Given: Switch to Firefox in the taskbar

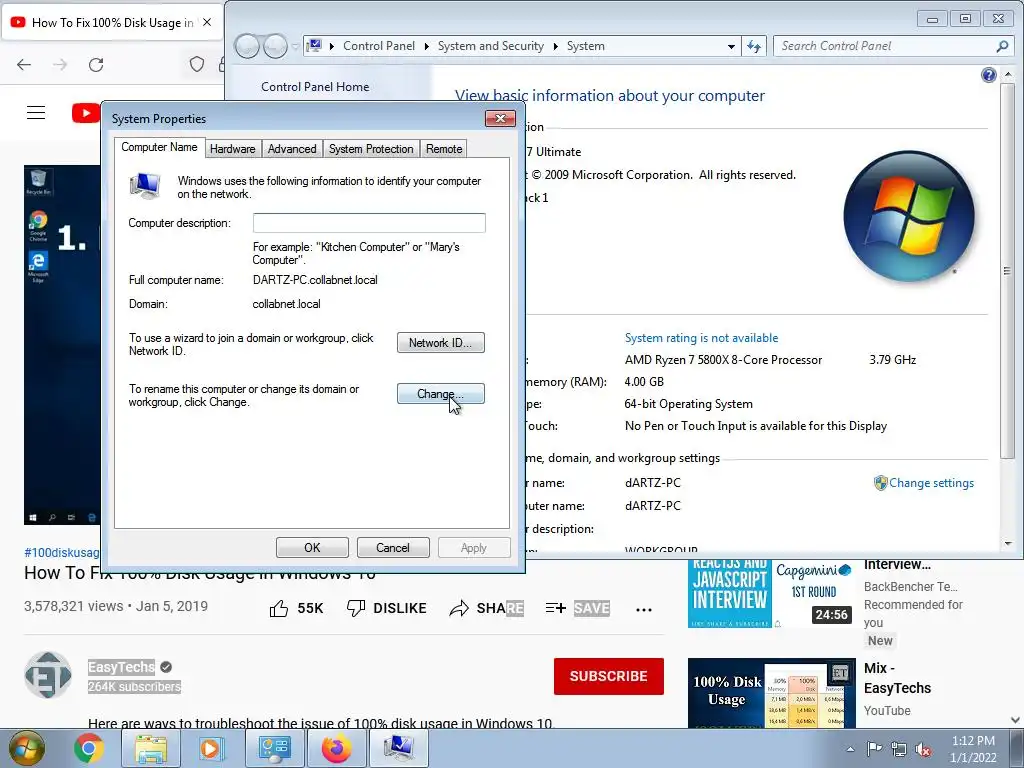Looking at the screenshot, I should click(x=336, y=748).
